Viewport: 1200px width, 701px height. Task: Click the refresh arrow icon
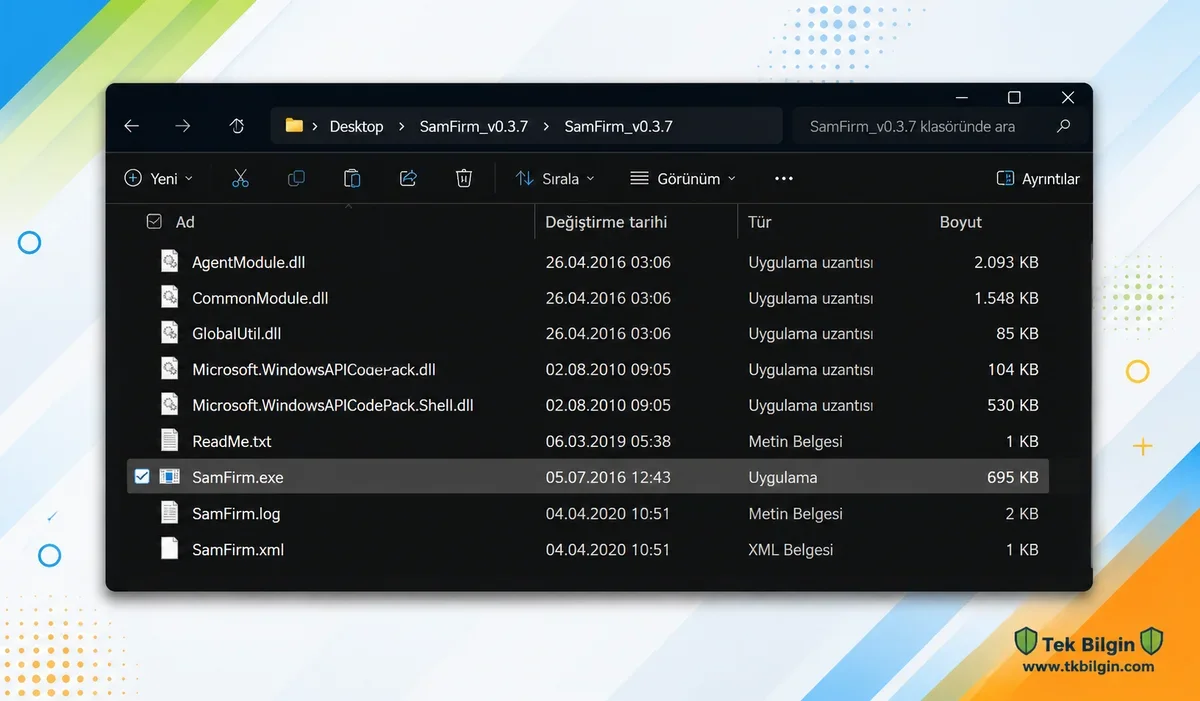point(237,126)
